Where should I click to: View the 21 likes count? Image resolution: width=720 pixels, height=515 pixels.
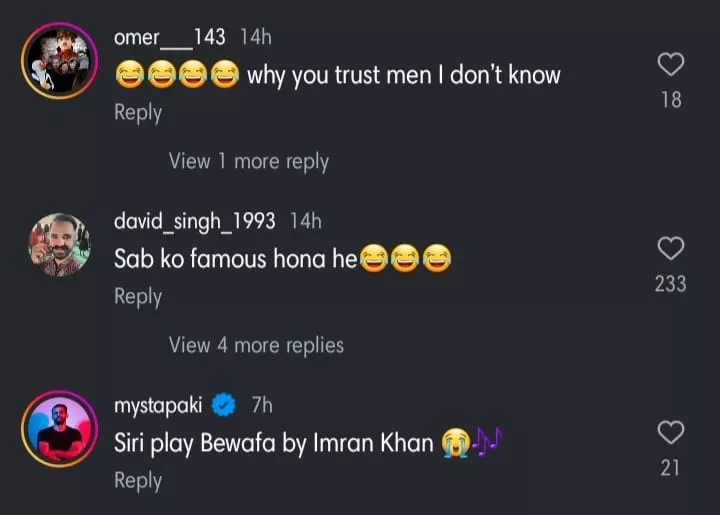671,468
